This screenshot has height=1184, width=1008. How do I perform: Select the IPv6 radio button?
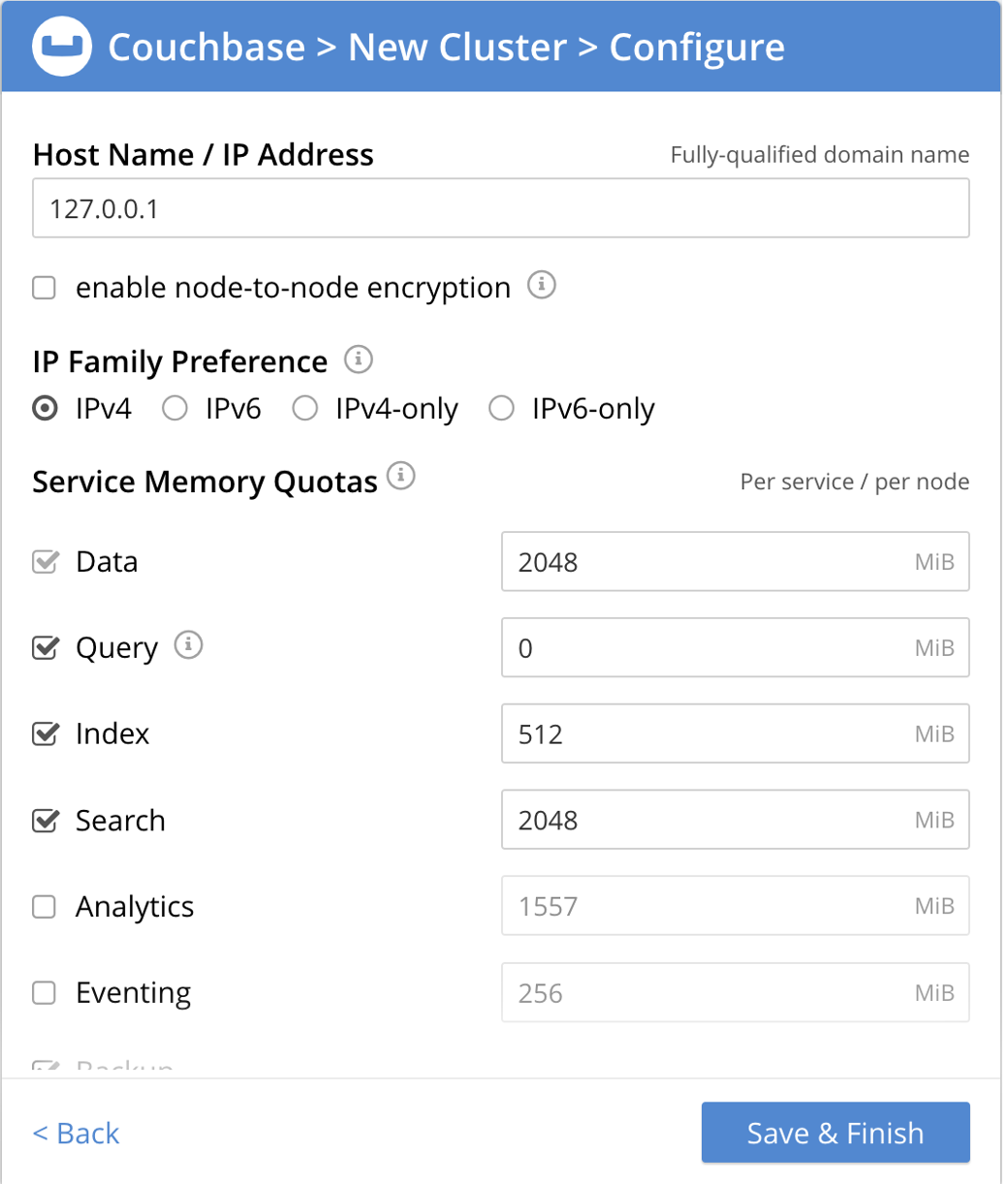click(175, 408)
